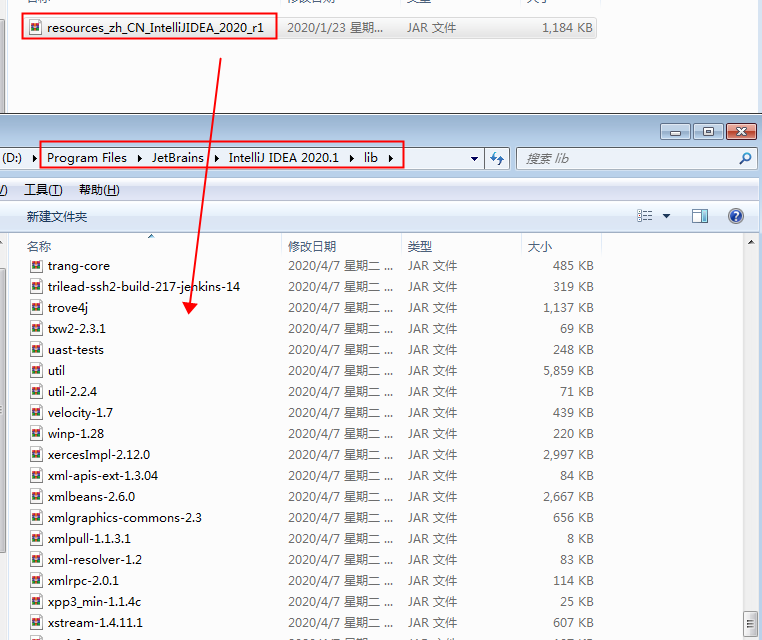This screenshot has width=762, height=640.
Task: Click the search magnifier icon
Action: tap(745, 158)
